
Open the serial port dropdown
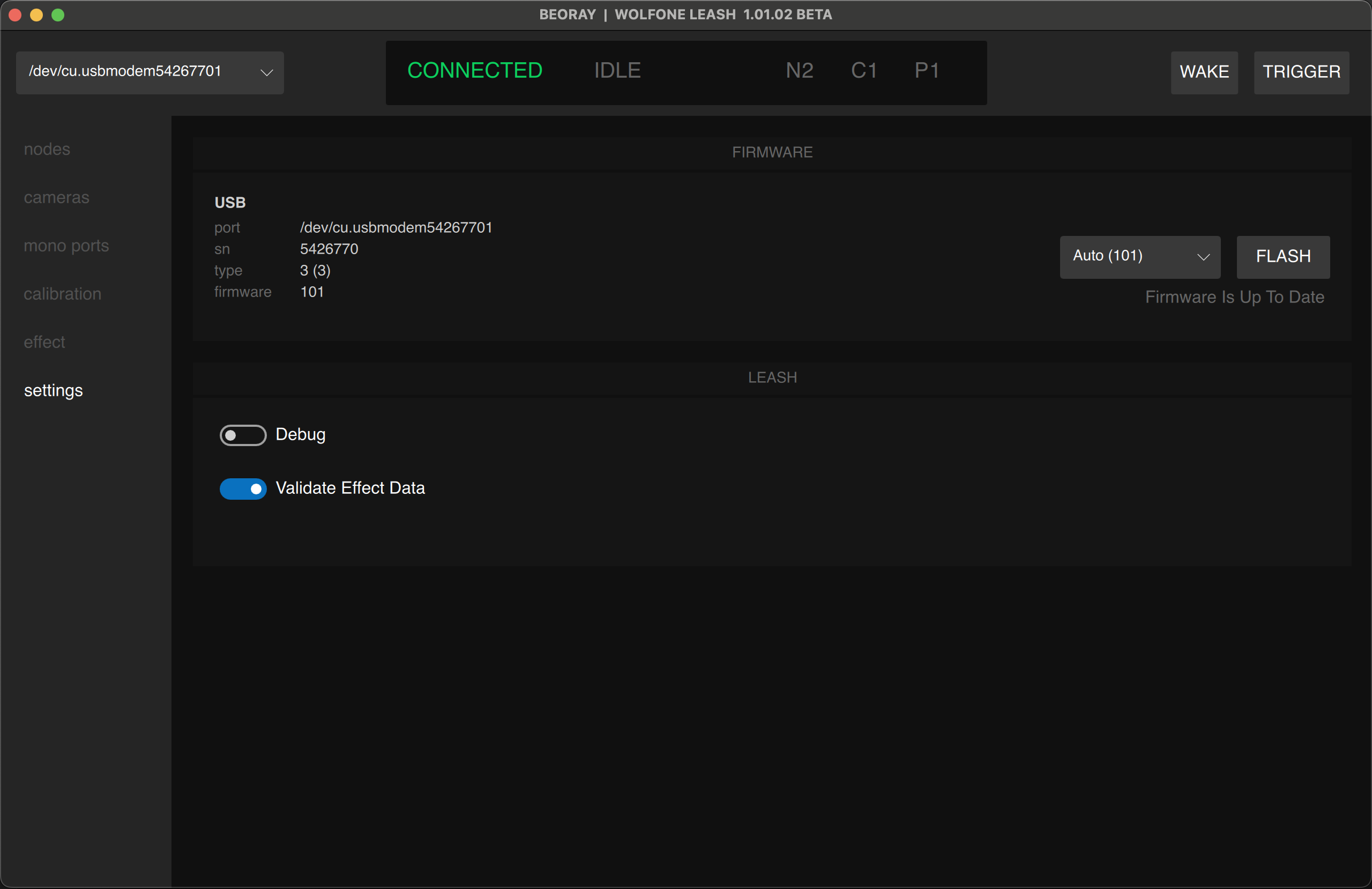pos(150,73)
